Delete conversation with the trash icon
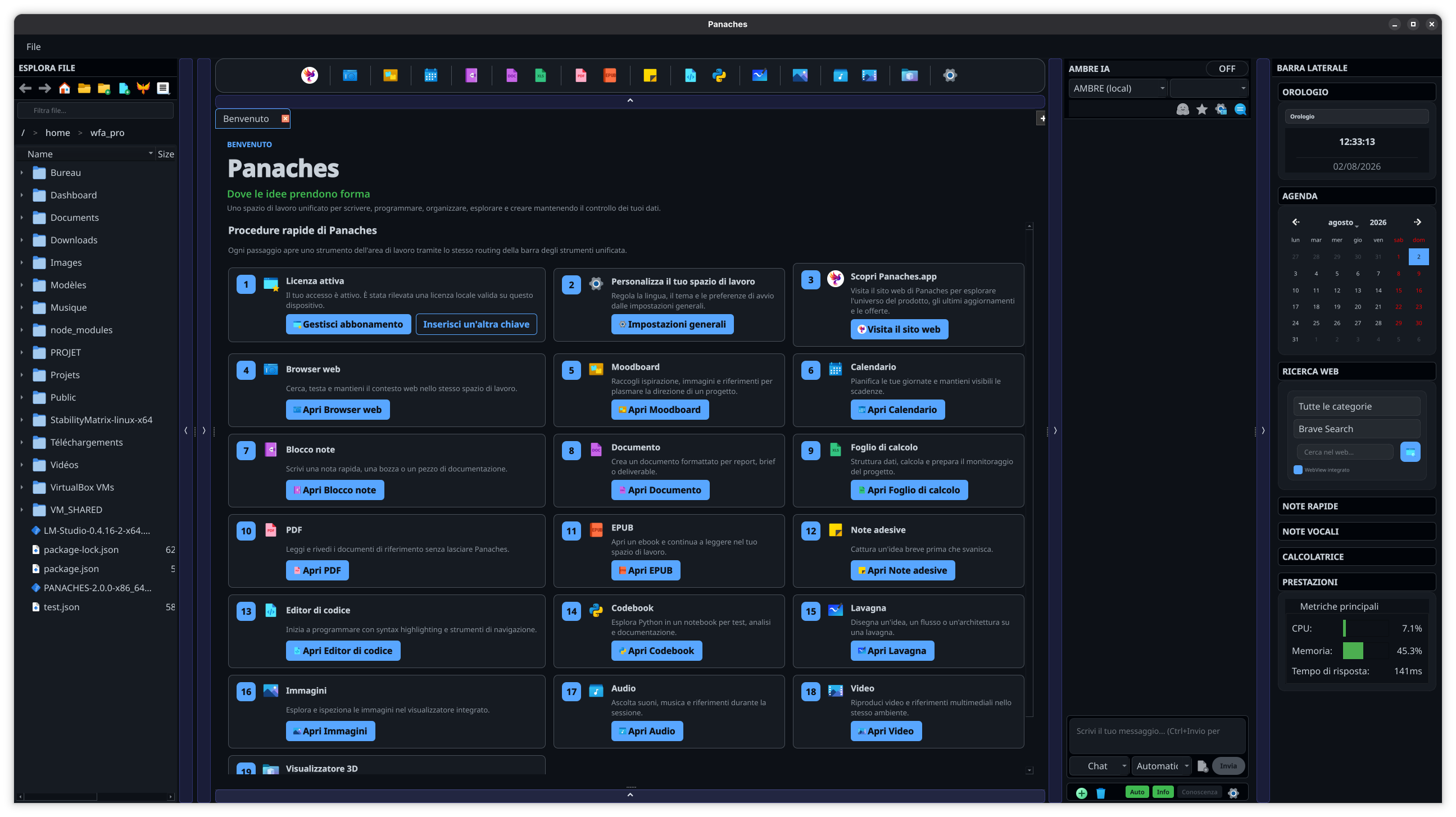The width and height of the screenshot is (1456, 817). point(1100,793)
